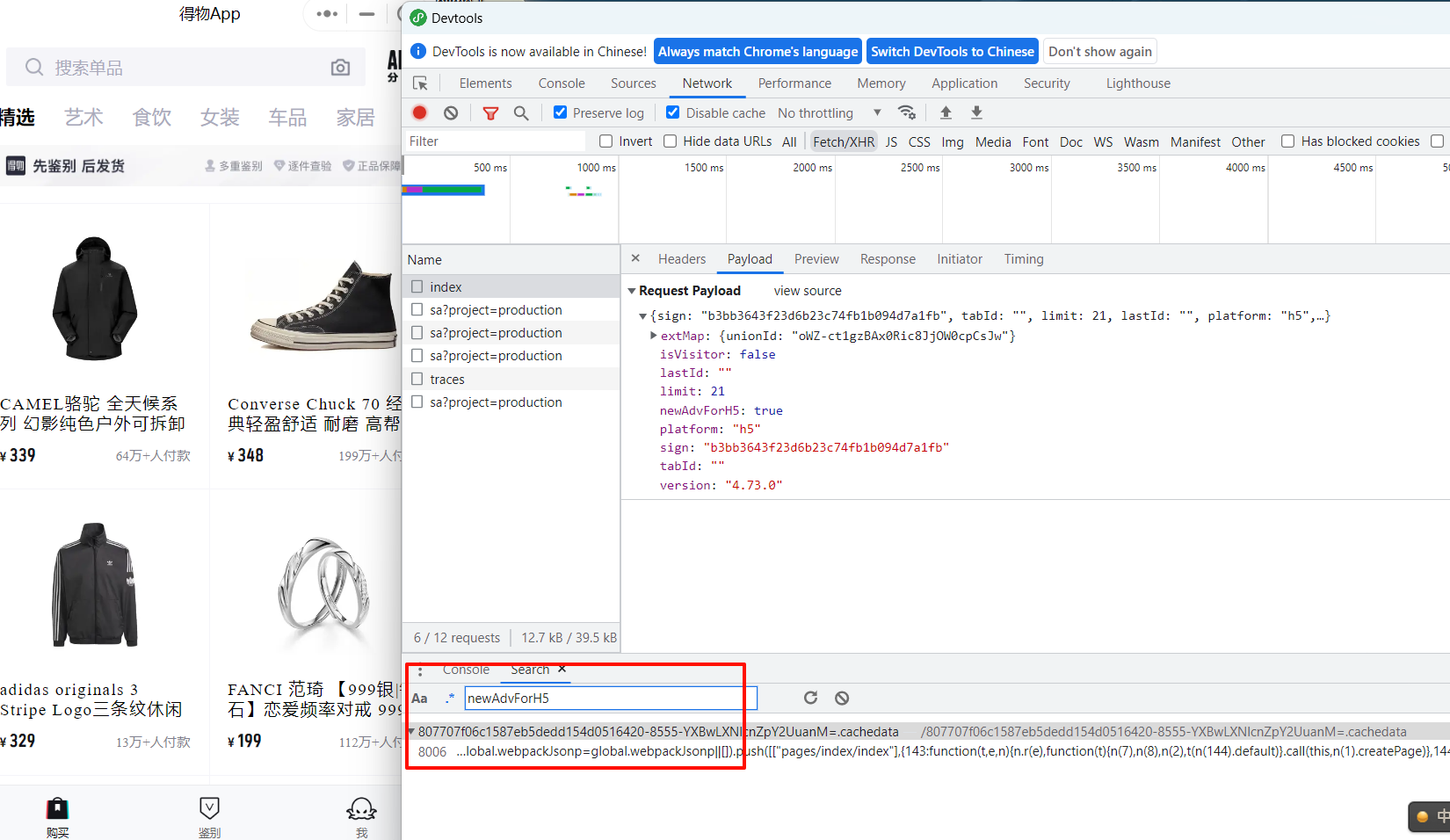Open Lighthouse panel
1450x840 pixels.
pyautogui.click(x=1138, y=83)
